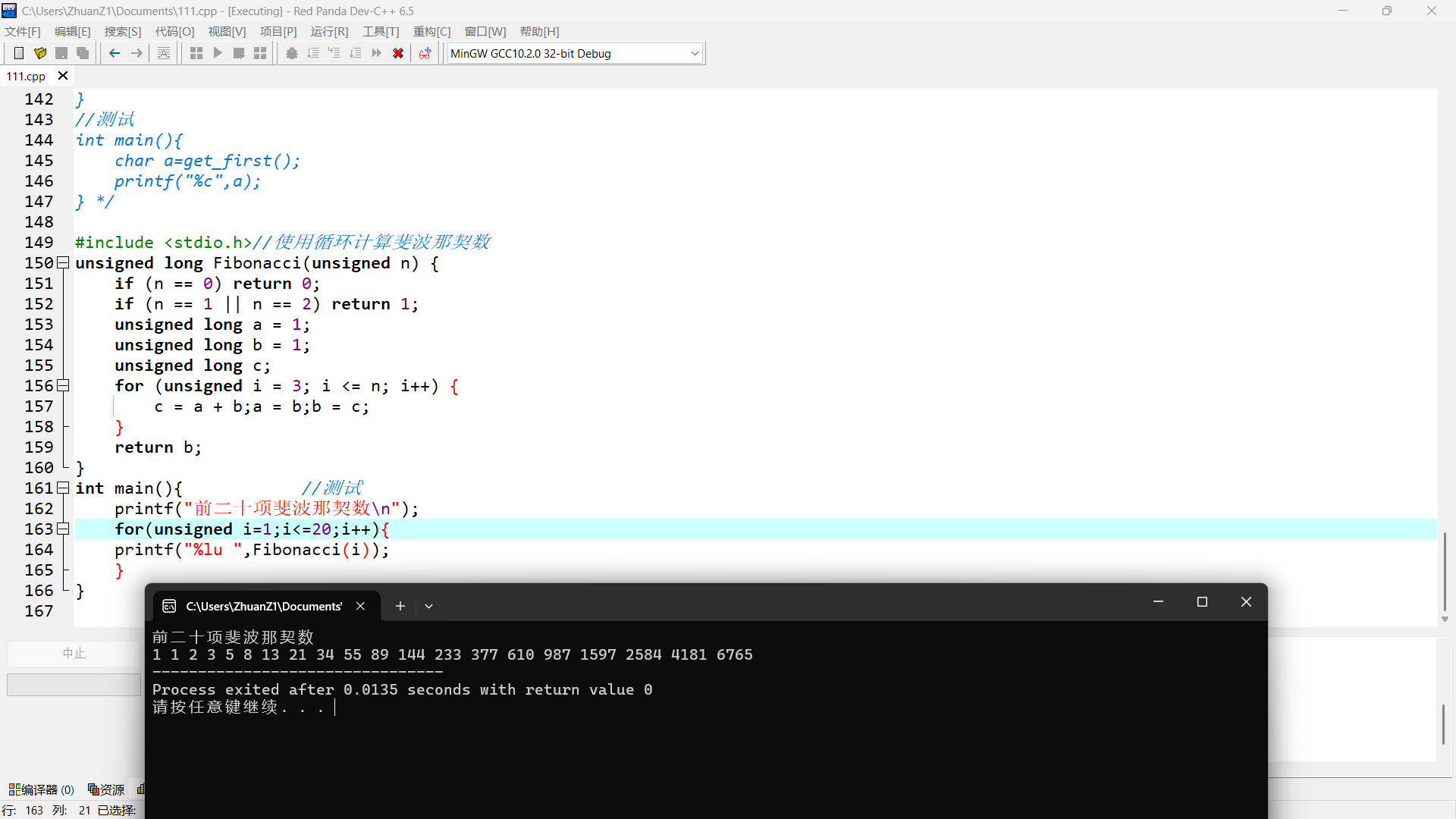Switch to the 编译器 (0) bottom tab
The image size is (1456, 819).
[x=42, y=789]
